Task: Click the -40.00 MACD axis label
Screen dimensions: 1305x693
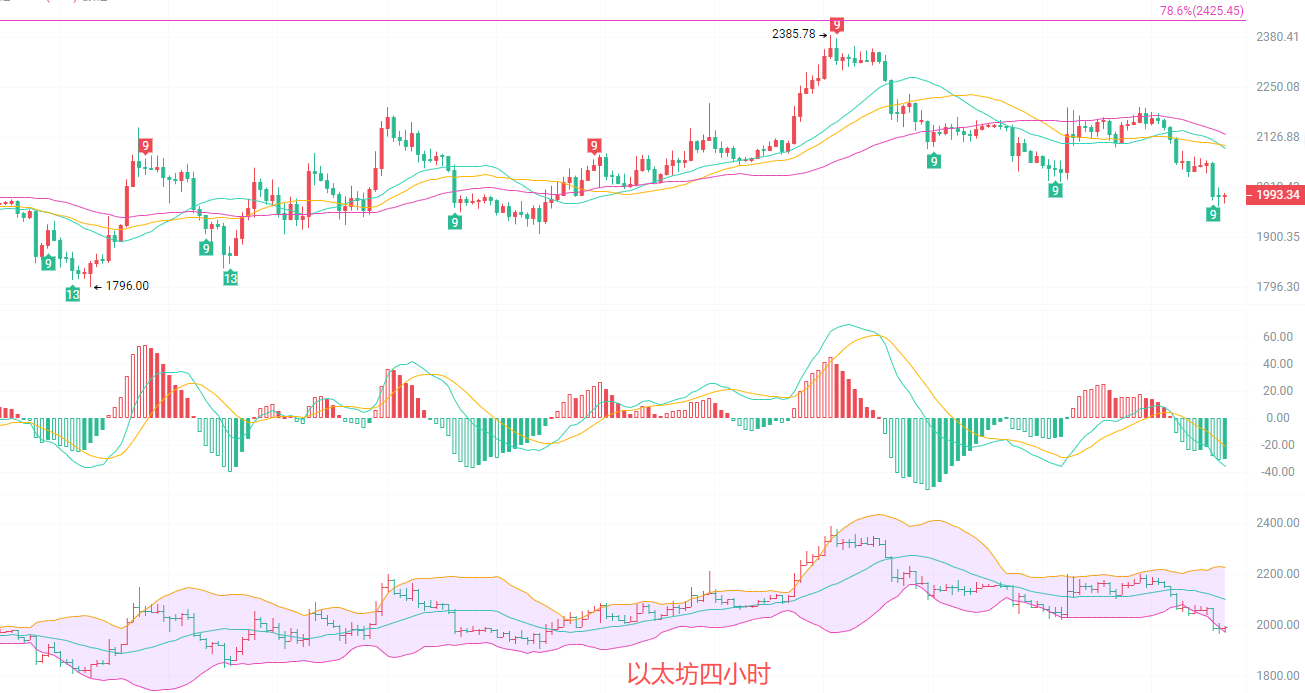Action: (1275, 472)
